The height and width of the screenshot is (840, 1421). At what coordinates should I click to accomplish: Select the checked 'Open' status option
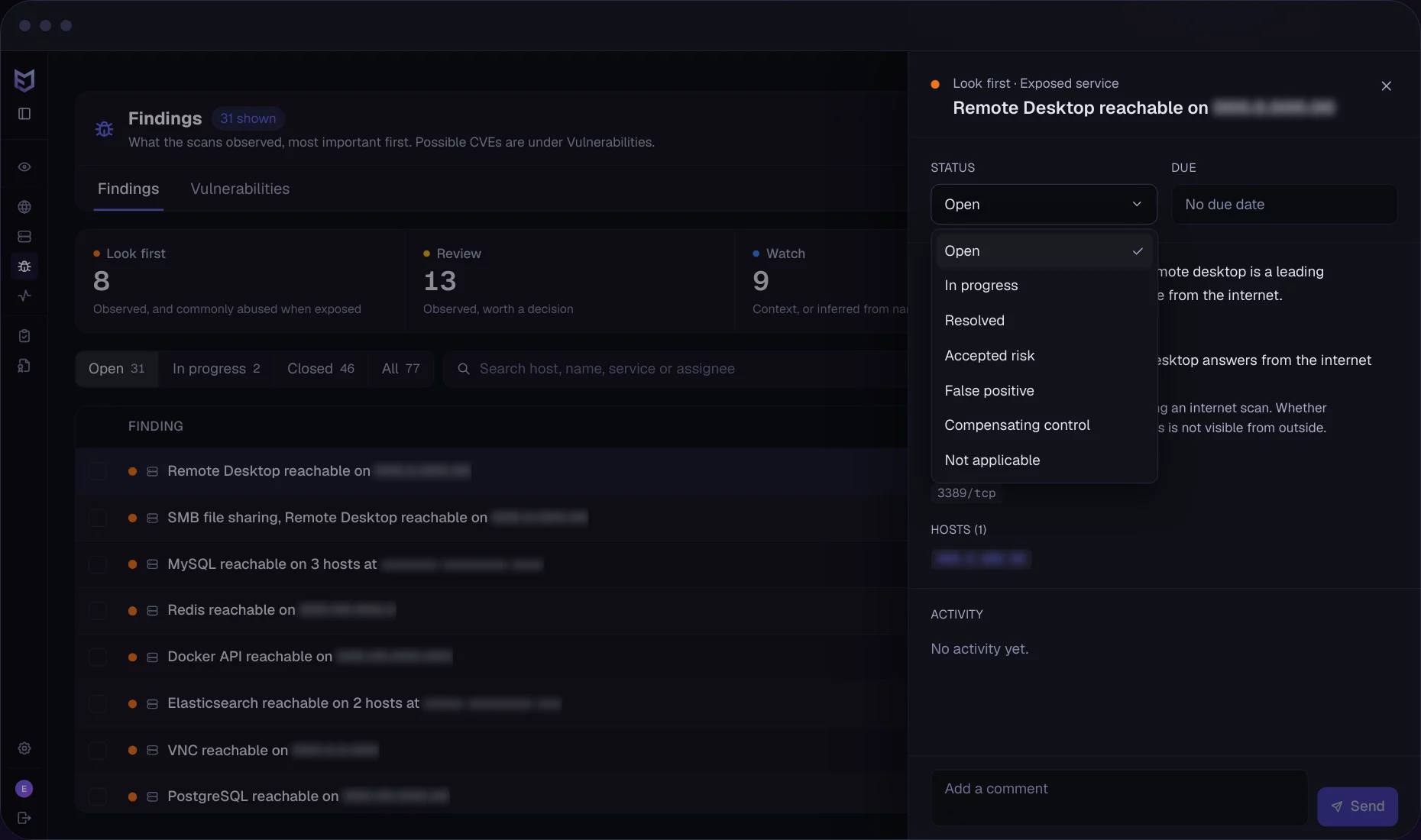[x=1044, y=251]
